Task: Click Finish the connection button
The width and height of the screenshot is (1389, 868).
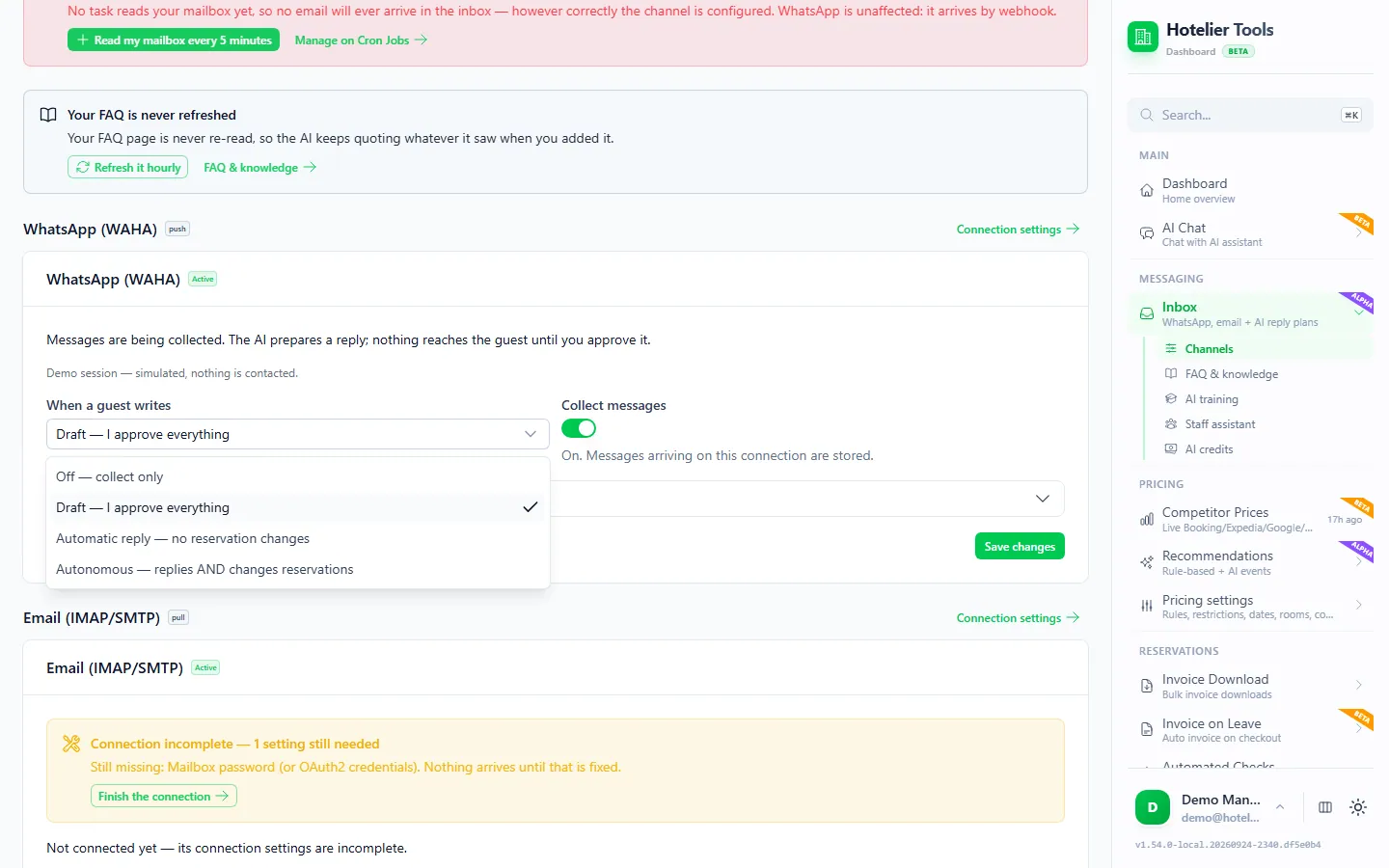Action: click(164, 796)
